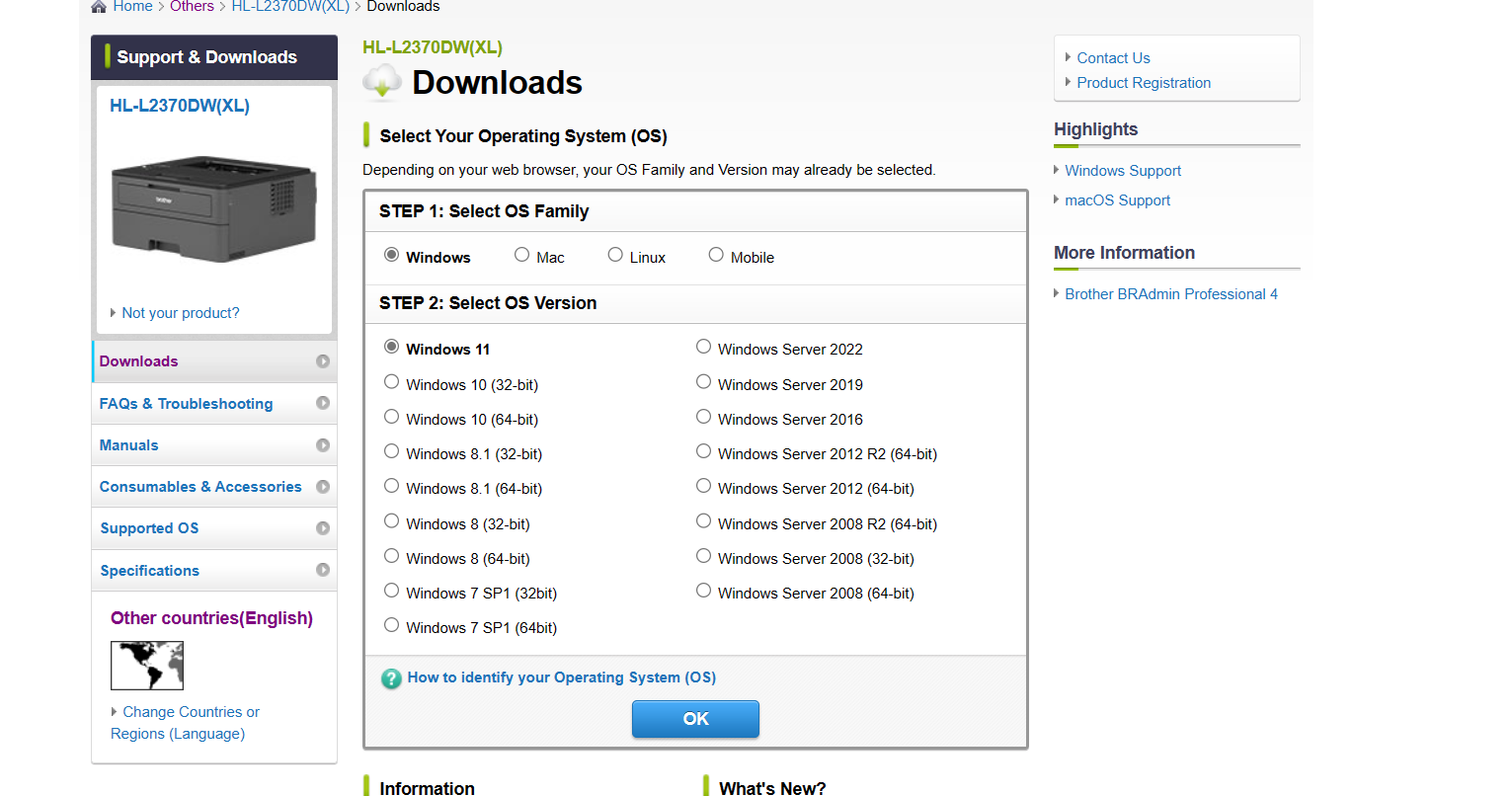Select the Mobile OS family radio button

coord(716,255)
